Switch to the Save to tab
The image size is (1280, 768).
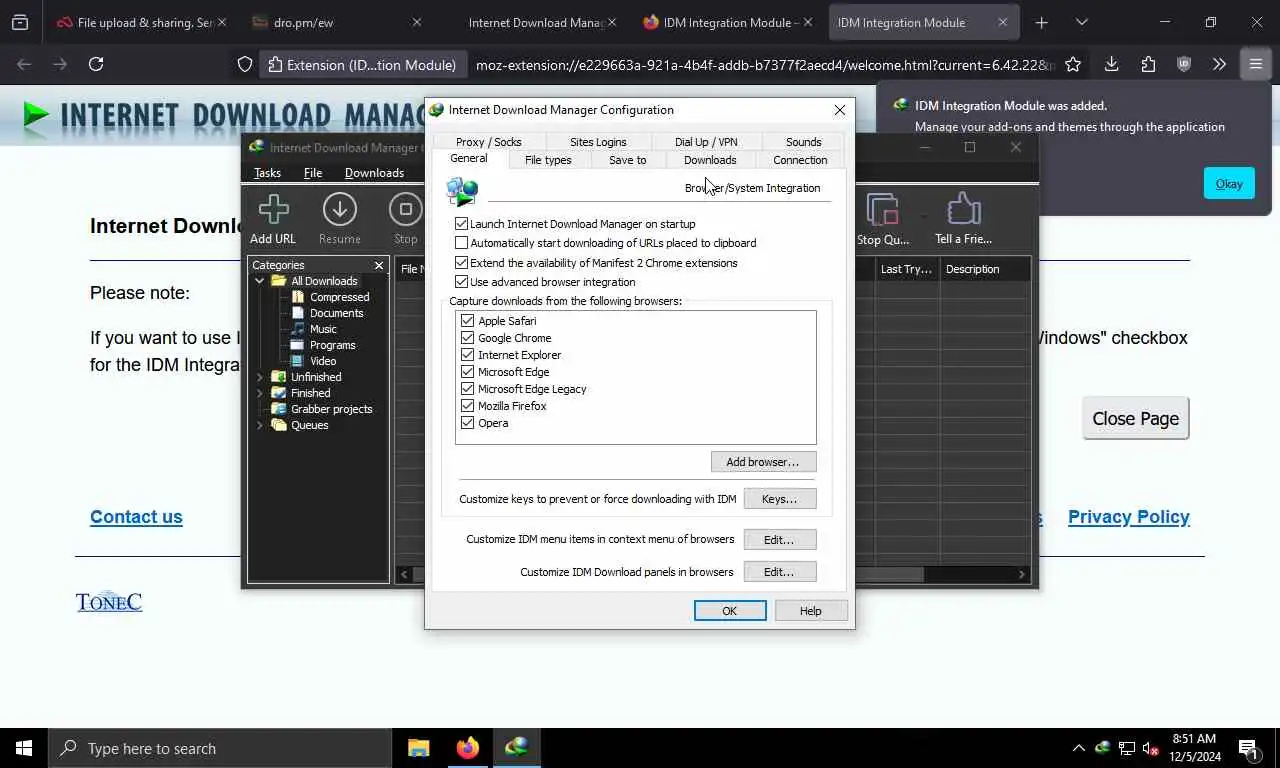(627, 160)
